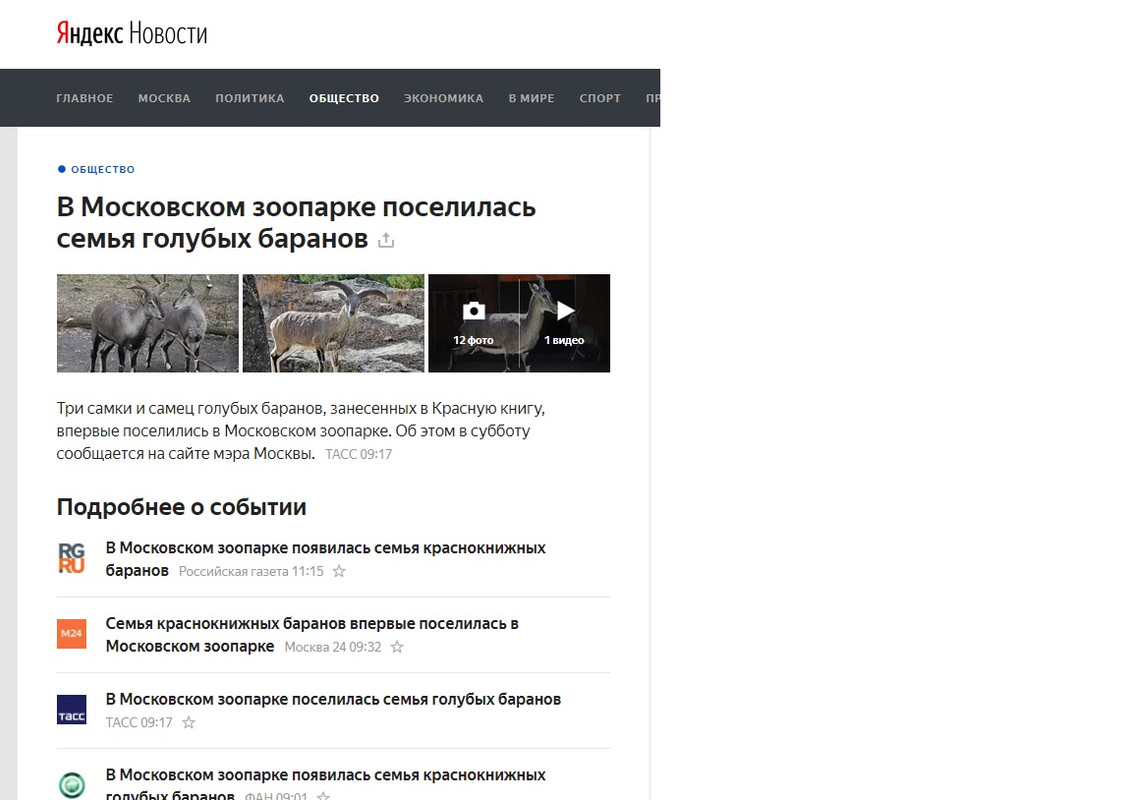Switch to the ПОЛИТИКА tab
Viewport: 1132px width, 800px height.
250,98
